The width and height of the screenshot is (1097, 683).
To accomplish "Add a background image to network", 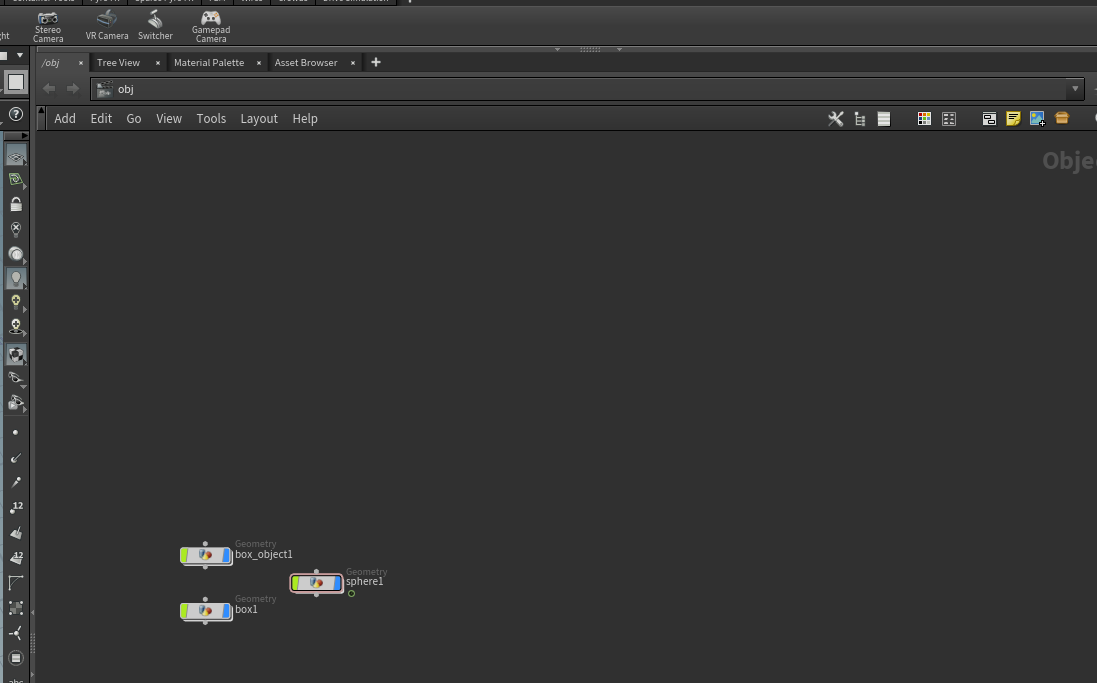I will click(1038, 119).
